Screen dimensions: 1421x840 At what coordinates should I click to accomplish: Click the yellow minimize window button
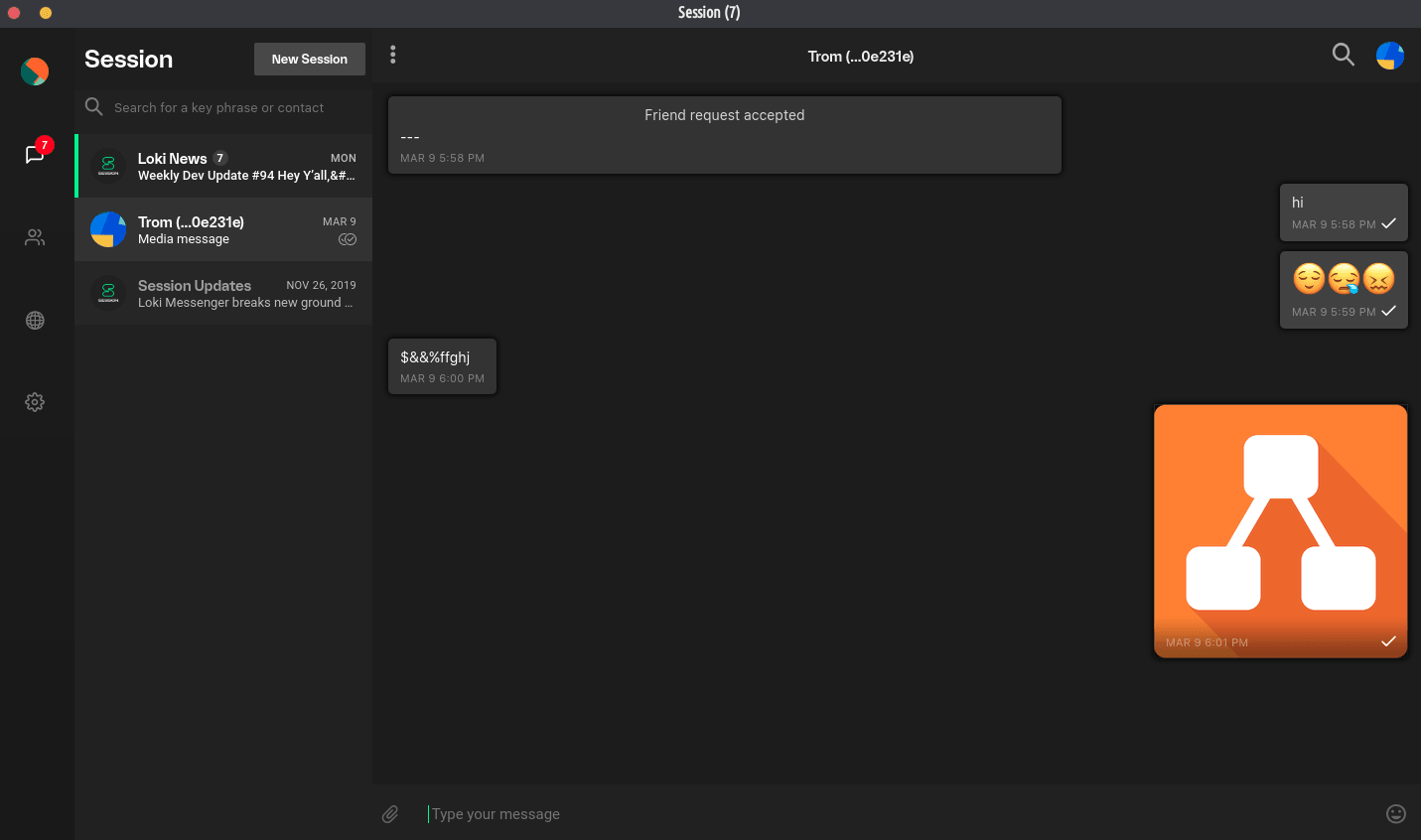(x=46, y=13)
